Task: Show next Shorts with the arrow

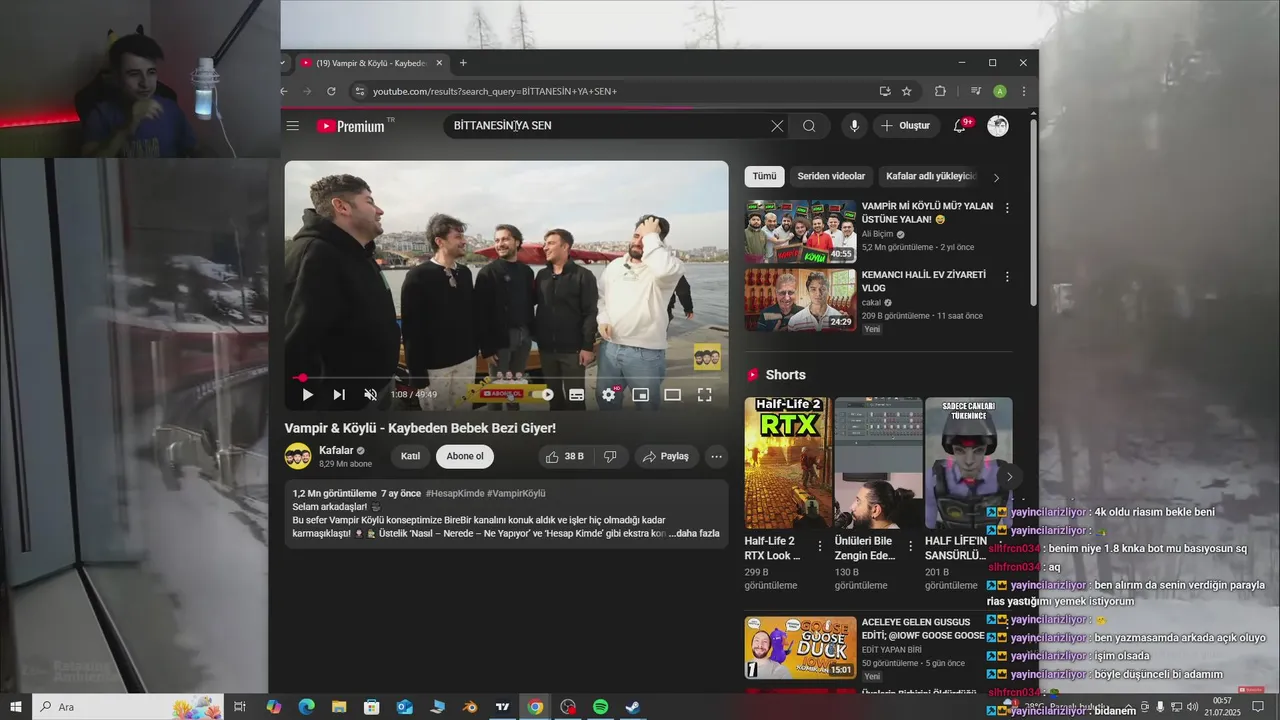Action: coord(1009,477)
